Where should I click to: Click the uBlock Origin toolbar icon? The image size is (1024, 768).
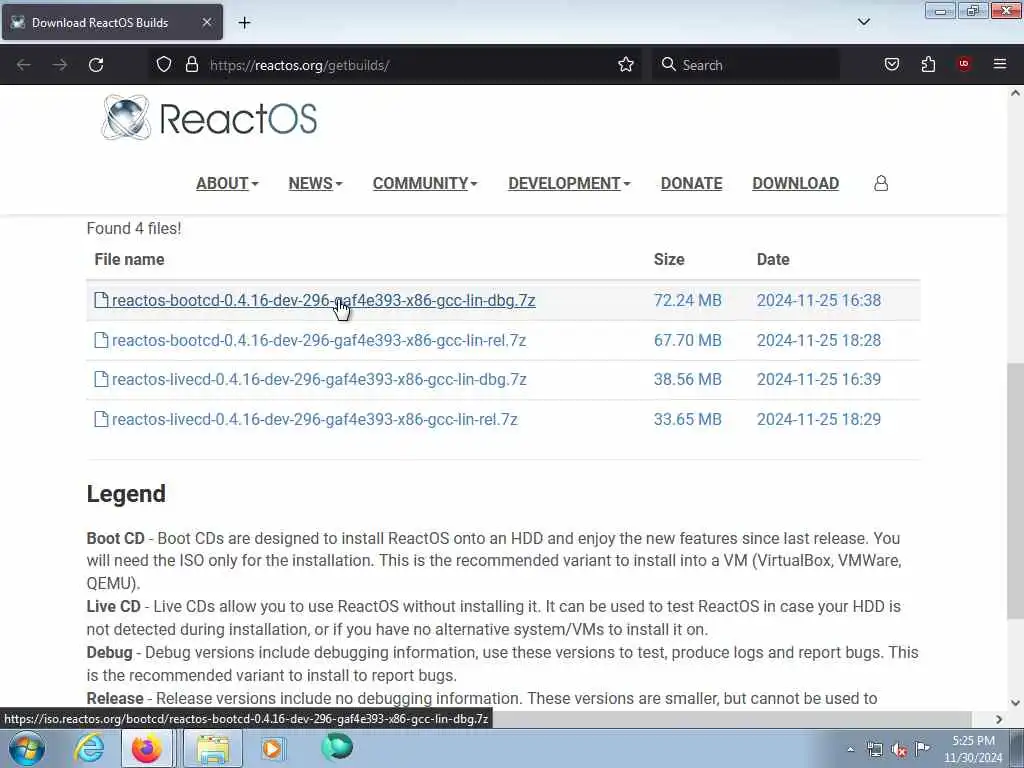pos(964,65)
